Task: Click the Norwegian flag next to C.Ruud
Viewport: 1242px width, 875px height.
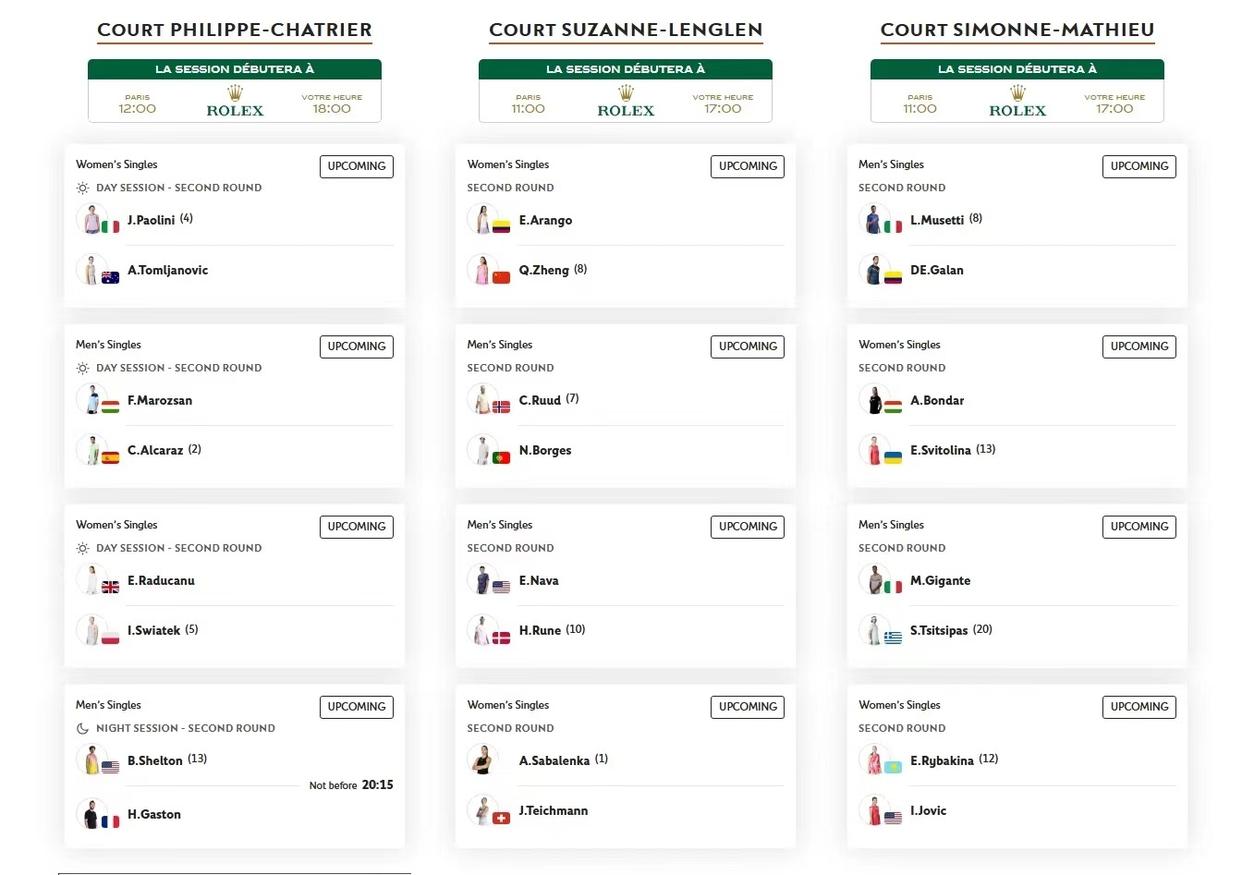Action: 501,407
